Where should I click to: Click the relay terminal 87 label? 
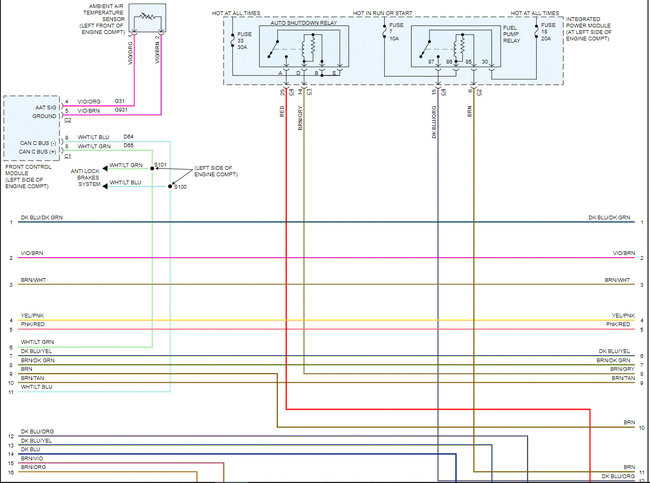431,62
